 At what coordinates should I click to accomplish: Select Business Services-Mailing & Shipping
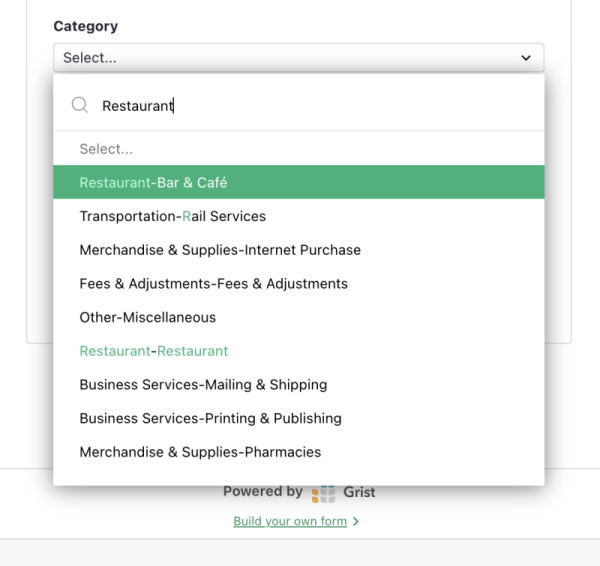(203, 385)
